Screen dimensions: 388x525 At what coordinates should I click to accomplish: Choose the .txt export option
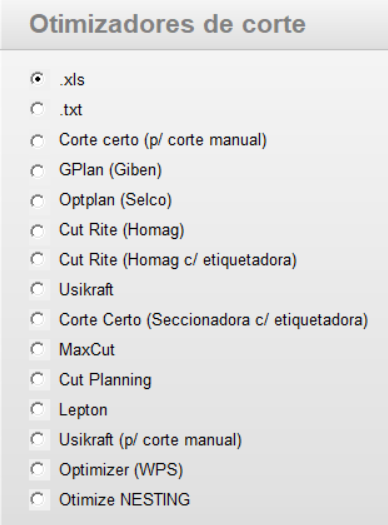coord(37,109)
